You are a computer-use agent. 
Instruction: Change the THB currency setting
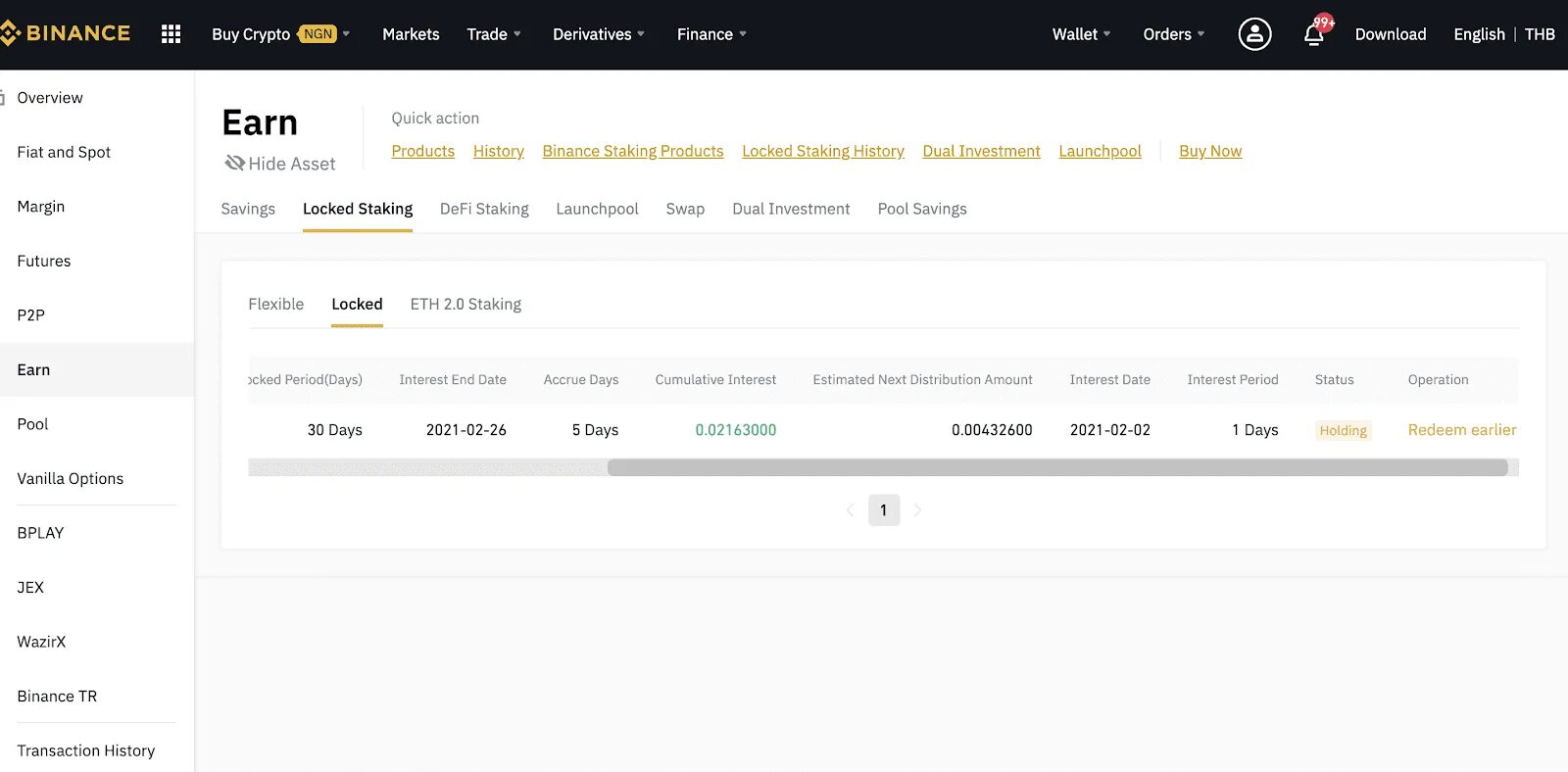point(1540,34)
